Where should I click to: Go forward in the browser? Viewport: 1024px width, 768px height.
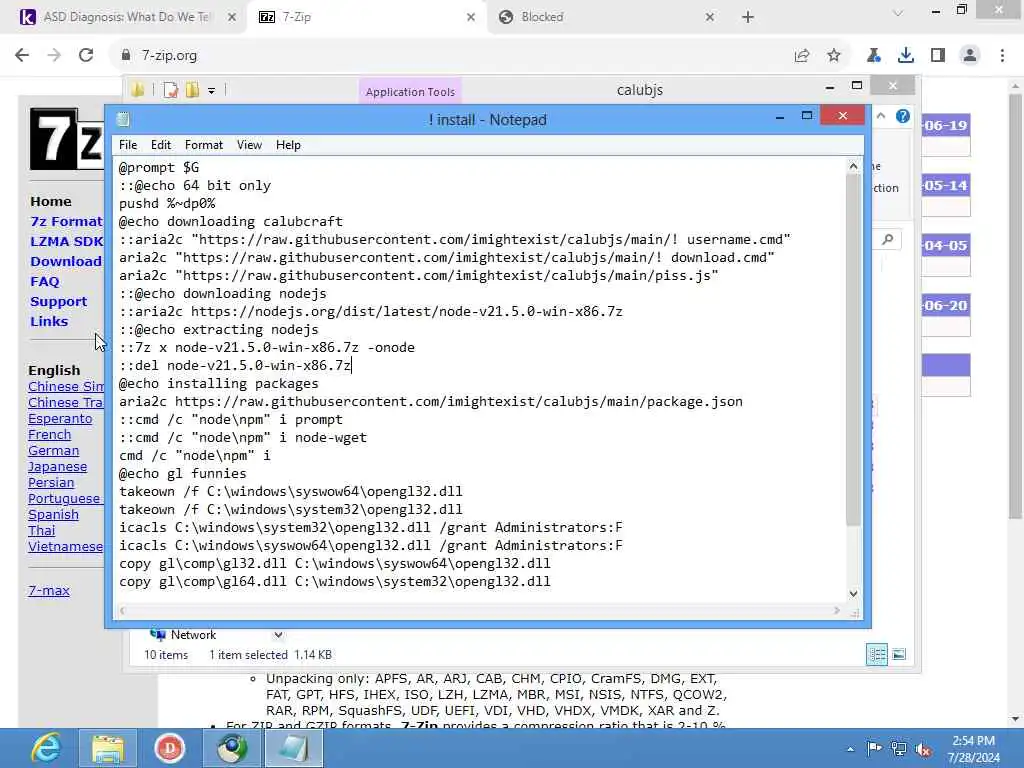click(x=54, y=56)
